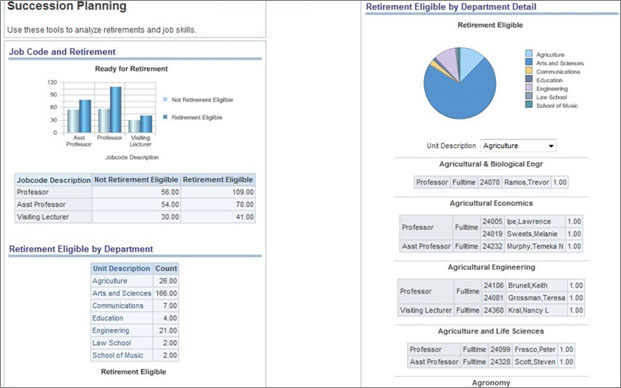
Task: Click the Not Retirement Eligible legend marker
Action: (165, 99)
